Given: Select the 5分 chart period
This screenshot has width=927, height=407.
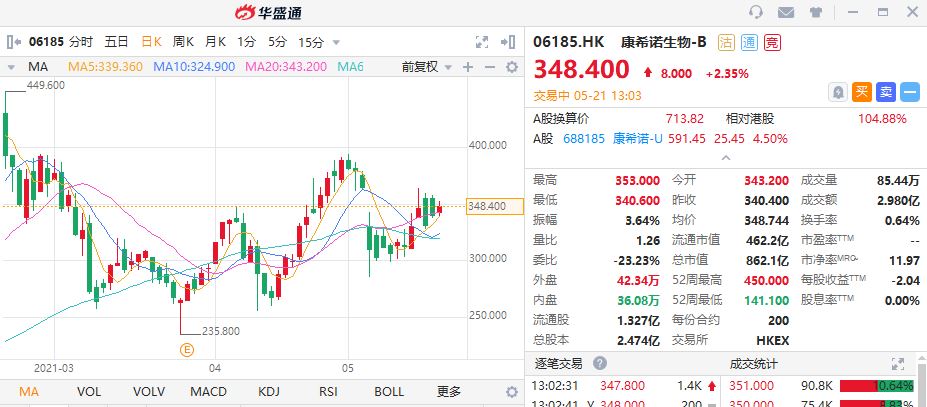Looking at the screenshot, I should click(x=277, y=42).
